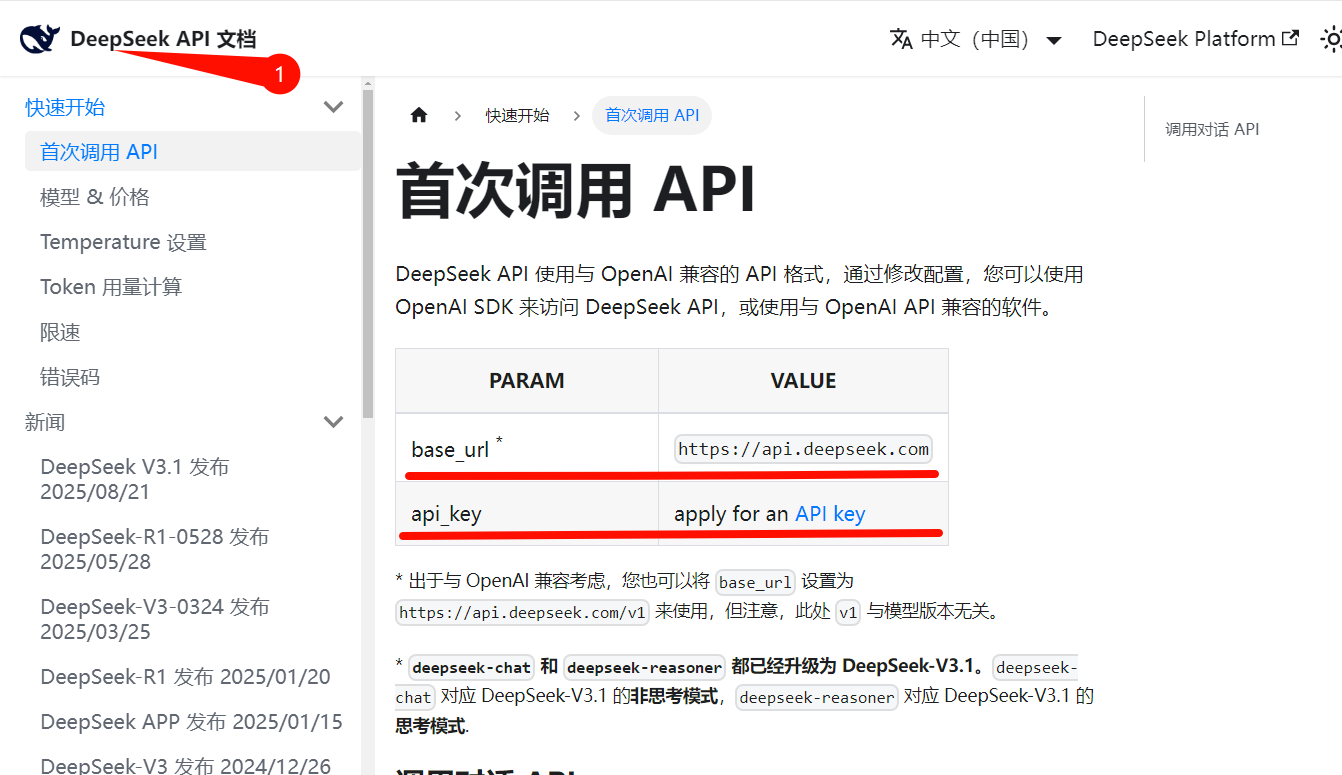Open 首次调用 API in the sidebar
Screen dimensions: 1342x775
point(193,152)
